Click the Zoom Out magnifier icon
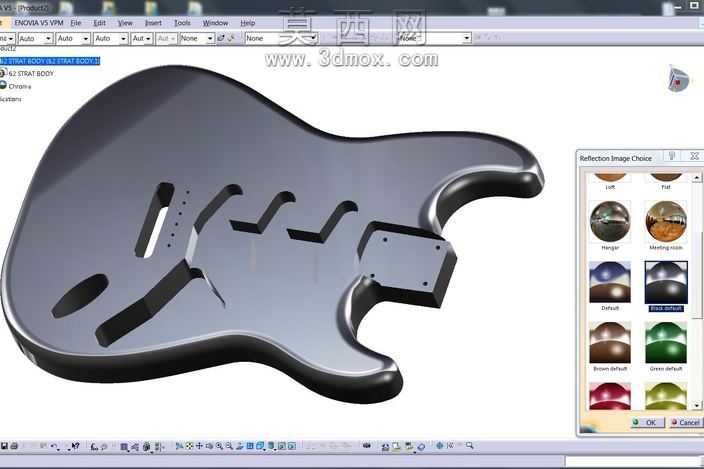This screenshot has width=704, height=469. (229, 446)
